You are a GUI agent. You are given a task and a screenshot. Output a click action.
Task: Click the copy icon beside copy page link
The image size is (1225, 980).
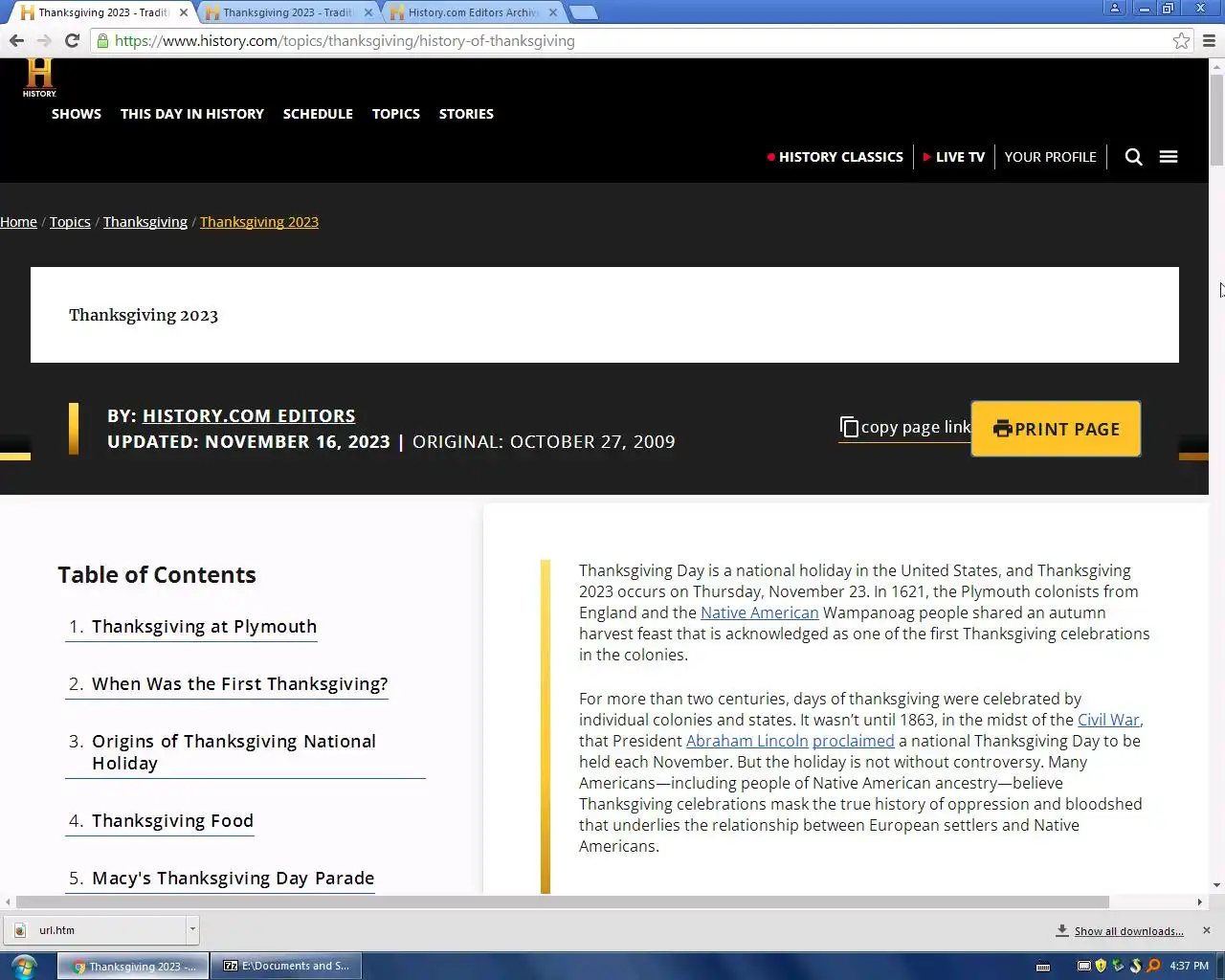click(x=849, y=427)
